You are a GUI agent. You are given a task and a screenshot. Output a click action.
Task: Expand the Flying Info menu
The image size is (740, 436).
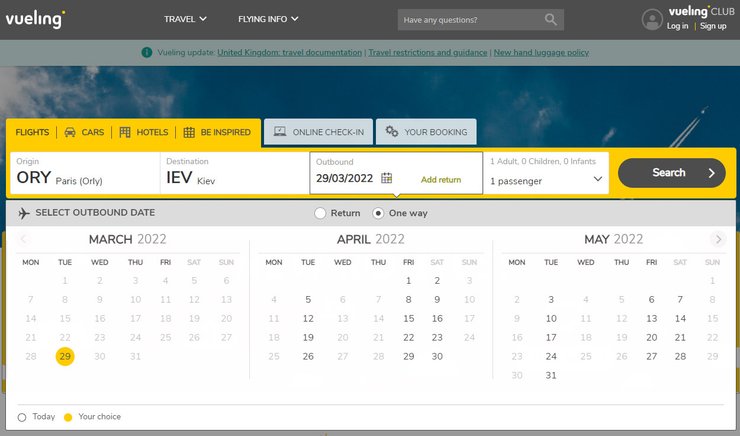coord(268,19)
